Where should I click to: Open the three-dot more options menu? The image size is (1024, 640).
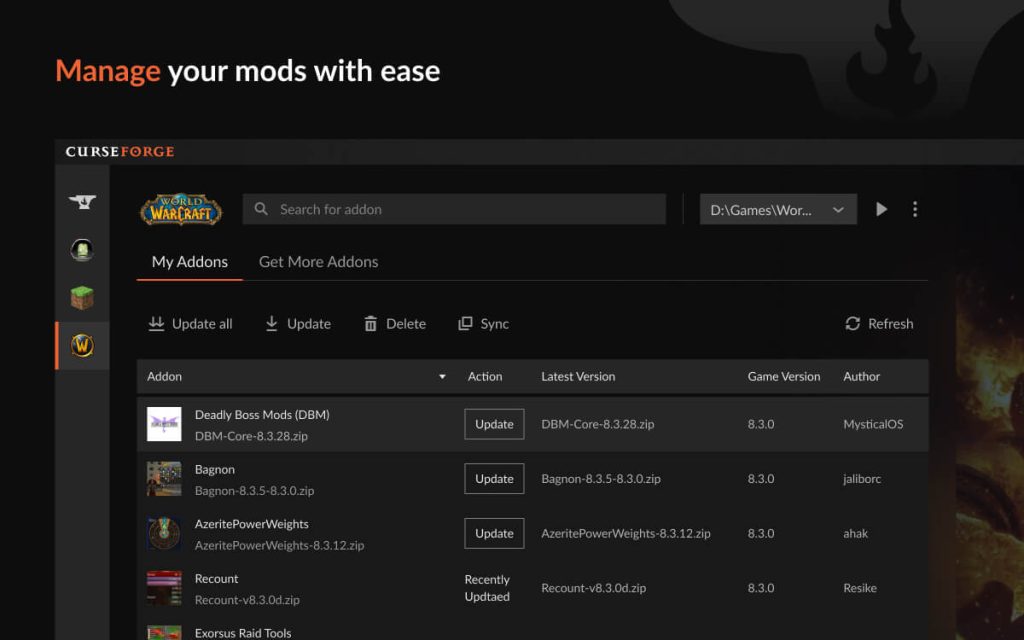[x=914, y=209]
